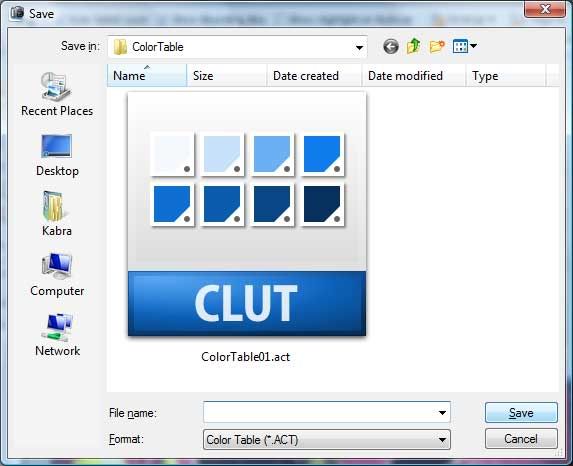Go up one folder level
The height and width of the screenshot is (466, 573).
pyautogui.click(x=413, y=46)
